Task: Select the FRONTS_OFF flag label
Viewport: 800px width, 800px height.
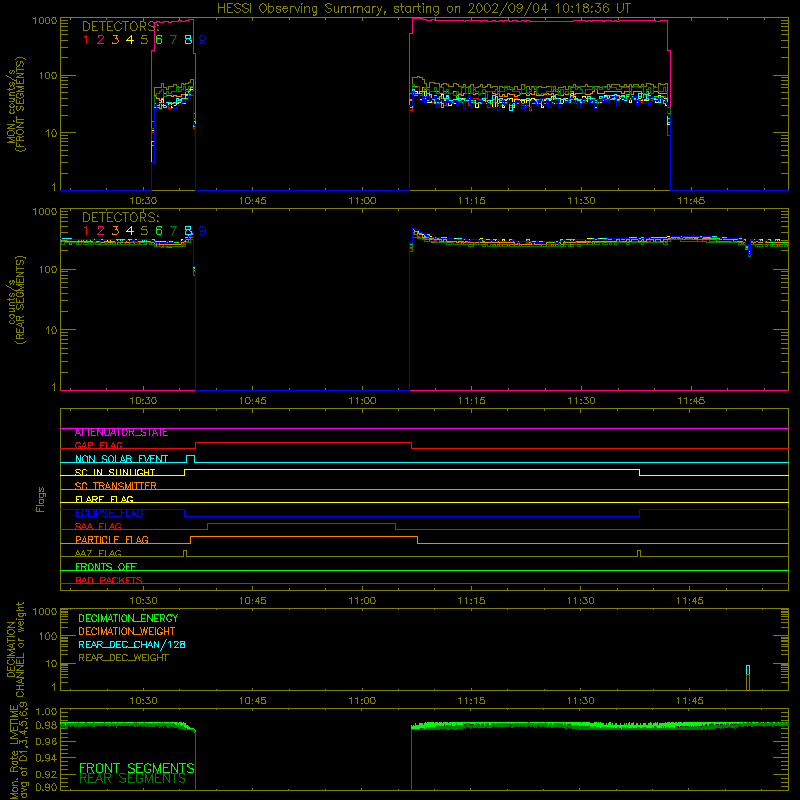Action: (x=106, y=567)
